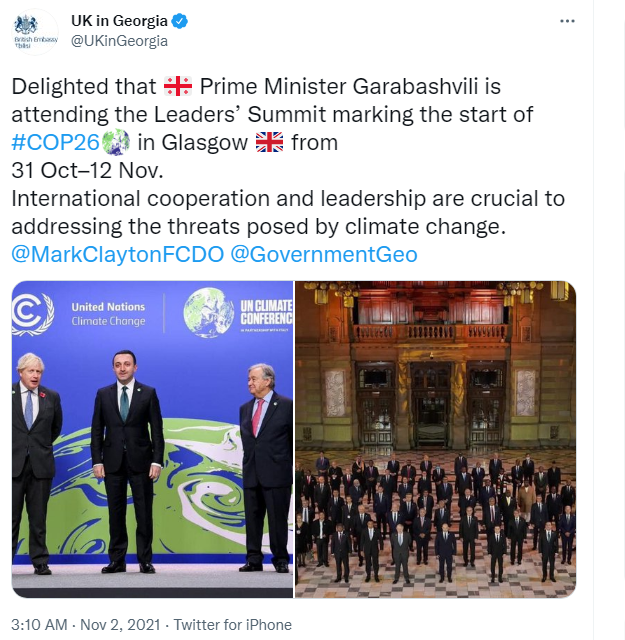Open the three-dot more options menu
Image resolution: width=625 pixels, height=640 pixels.
coord(567,21)
